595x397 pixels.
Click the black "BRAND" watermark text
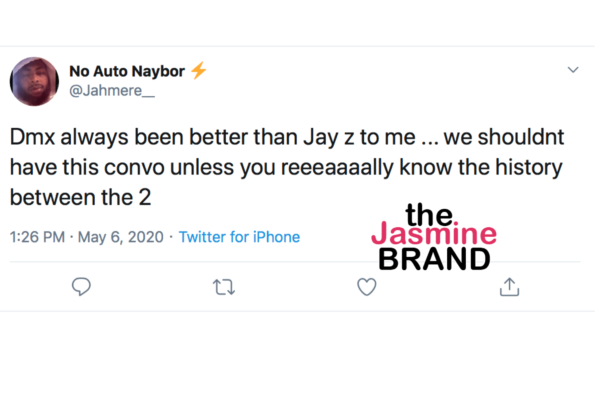pyautogui.click(x=434, y=259)
